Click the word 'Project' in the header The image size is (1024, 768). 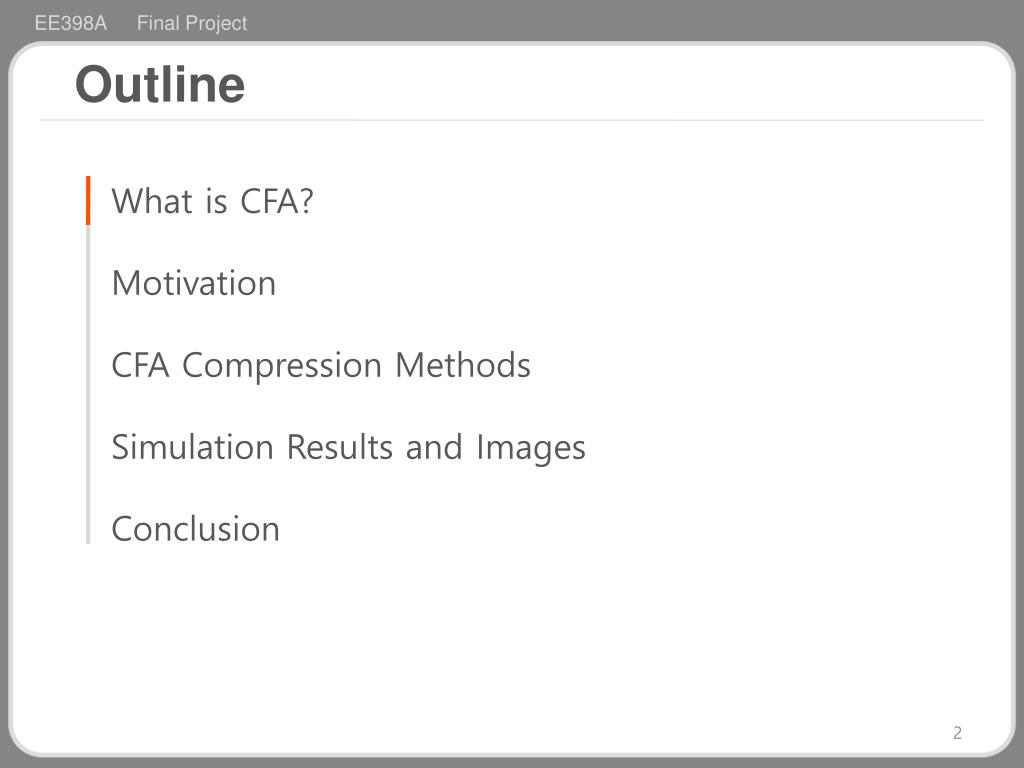(x=217, y=23)
